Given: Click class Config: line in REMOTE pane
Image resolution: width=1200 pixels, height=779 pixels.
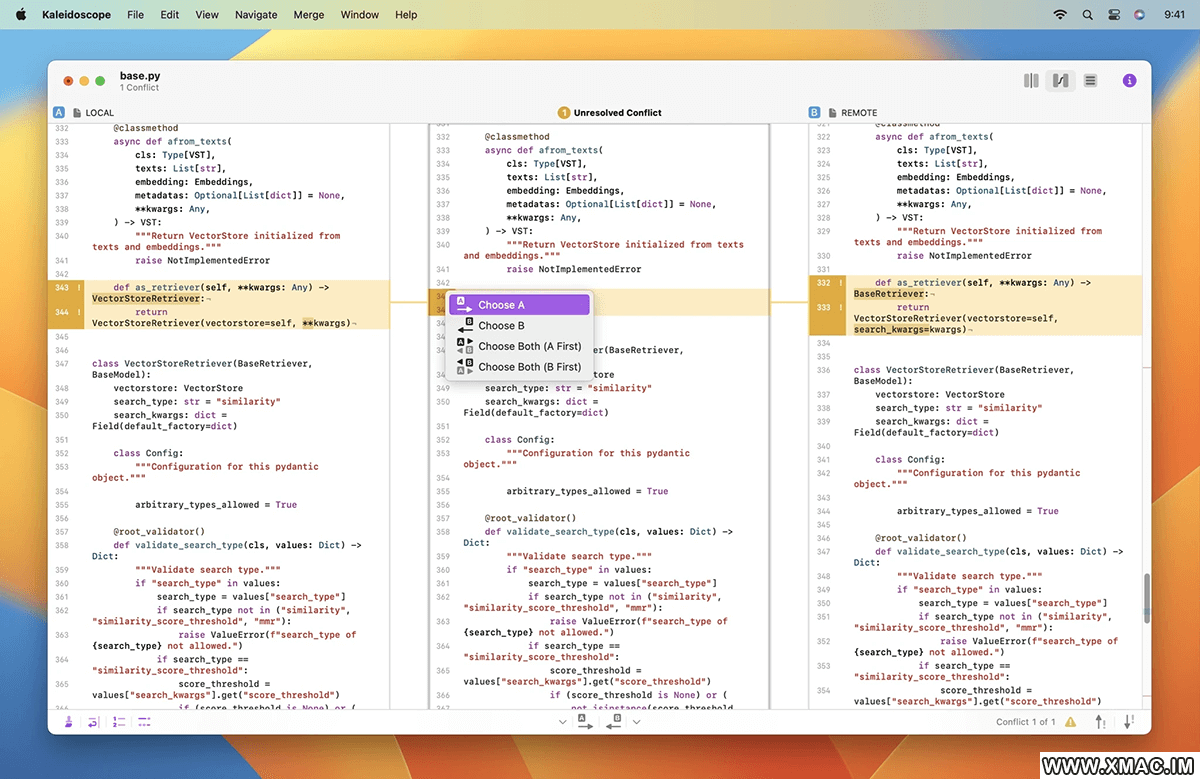Looking at the screenshot, I should pyautogui.click(x=908, y=460).
